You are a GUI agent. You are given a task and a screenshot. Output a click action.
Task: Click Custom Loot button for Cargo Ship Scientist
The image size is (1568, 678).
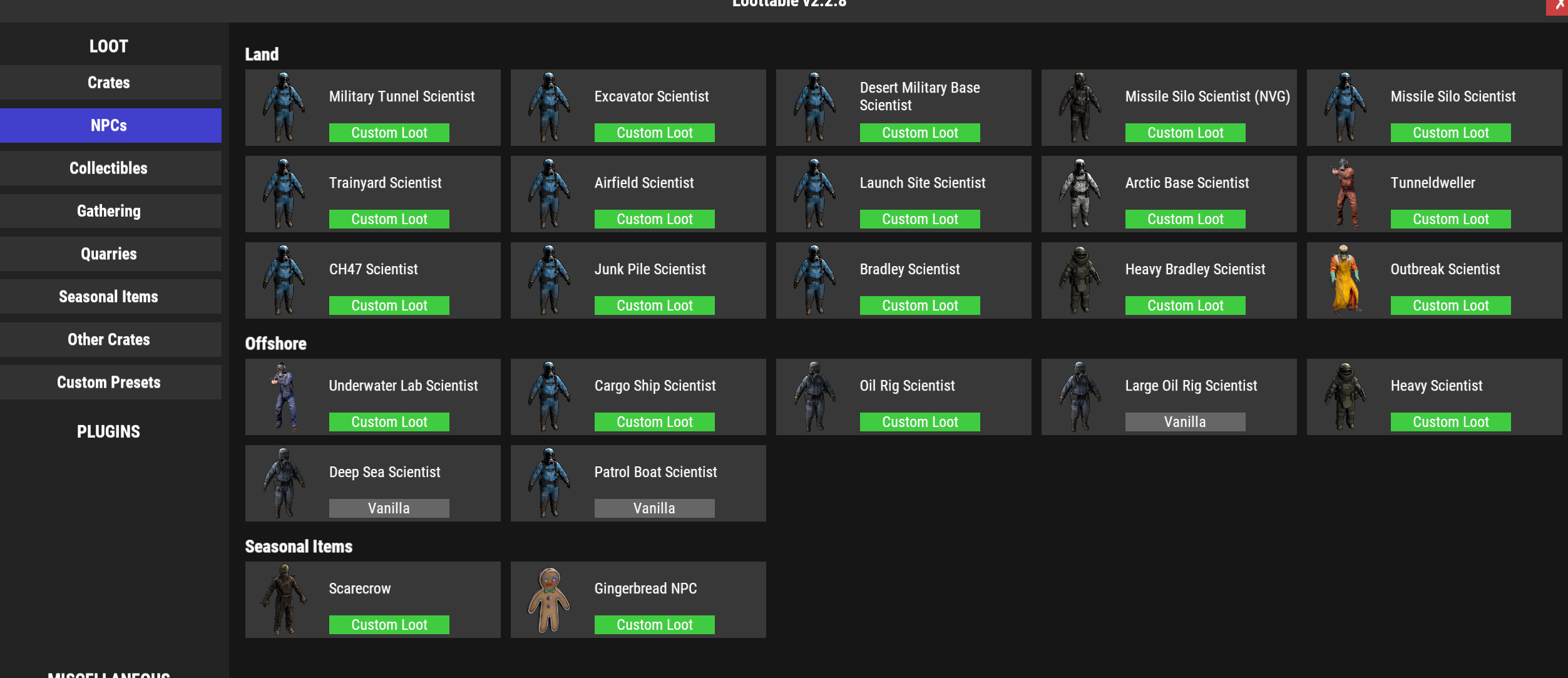pos(654,422)
